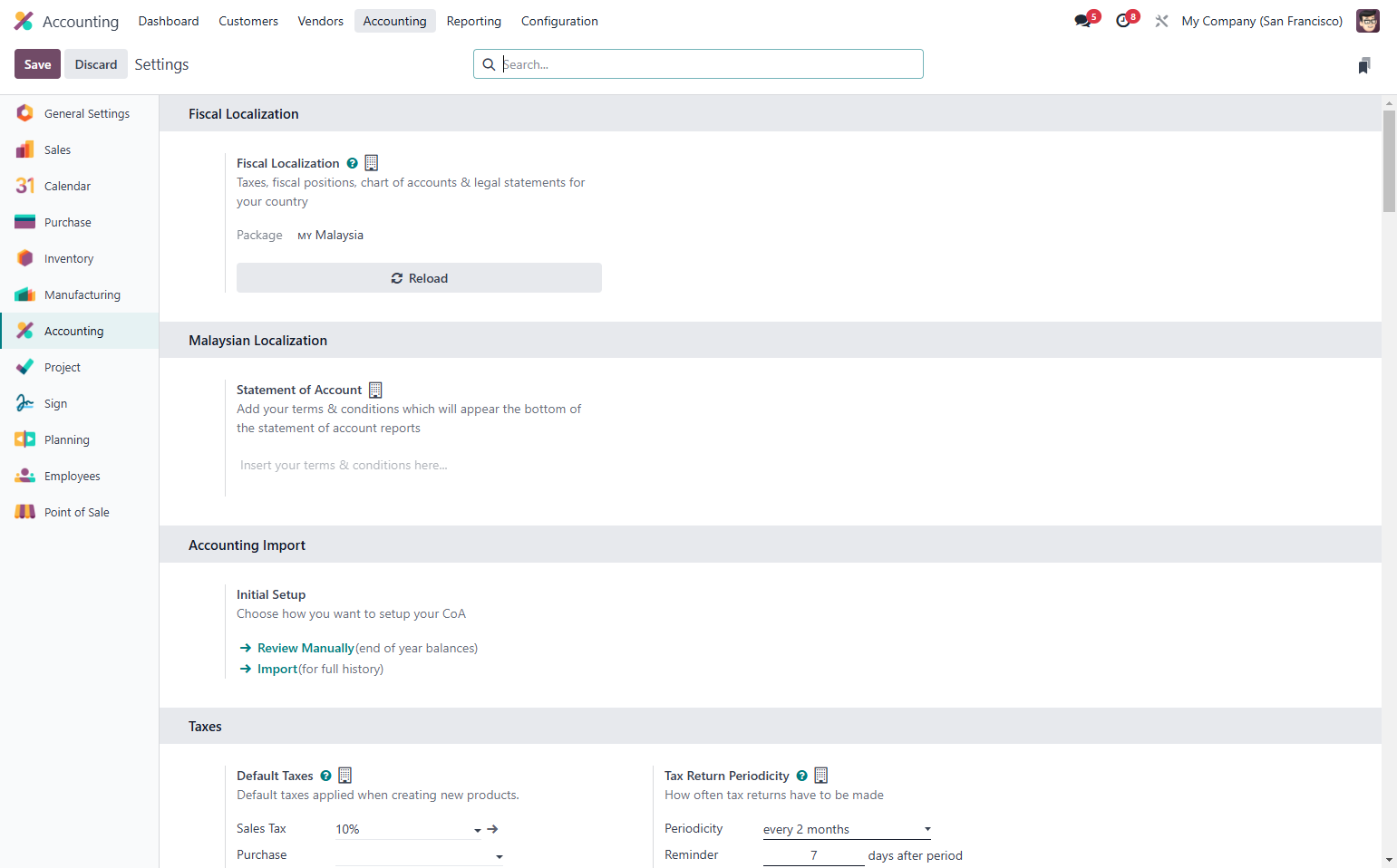
Task: Follow the Review Manually link
Action: (306, 648)
